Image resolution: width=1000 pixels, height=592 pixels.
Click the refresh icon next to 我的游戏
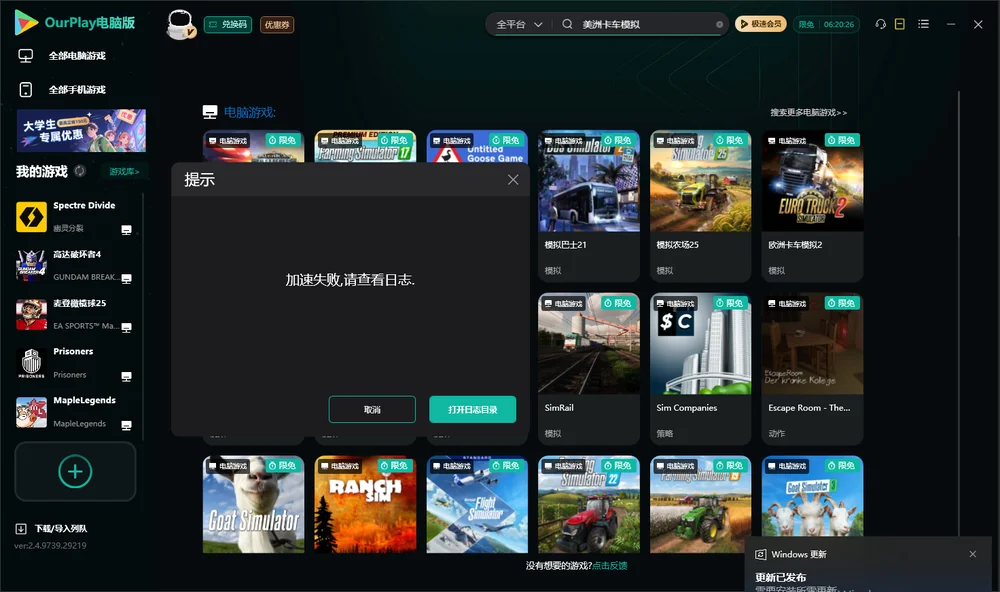point(80,171)
